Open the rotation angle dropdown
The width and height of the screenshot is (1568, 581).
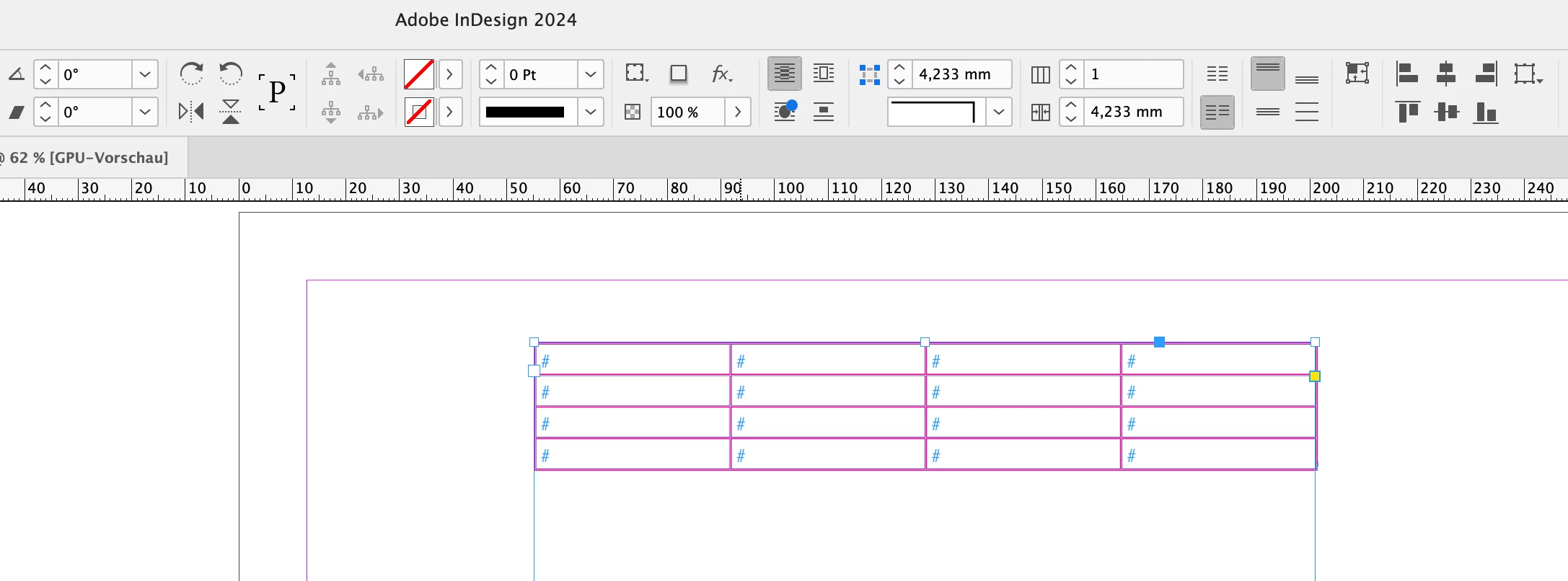tap(145, 74)
